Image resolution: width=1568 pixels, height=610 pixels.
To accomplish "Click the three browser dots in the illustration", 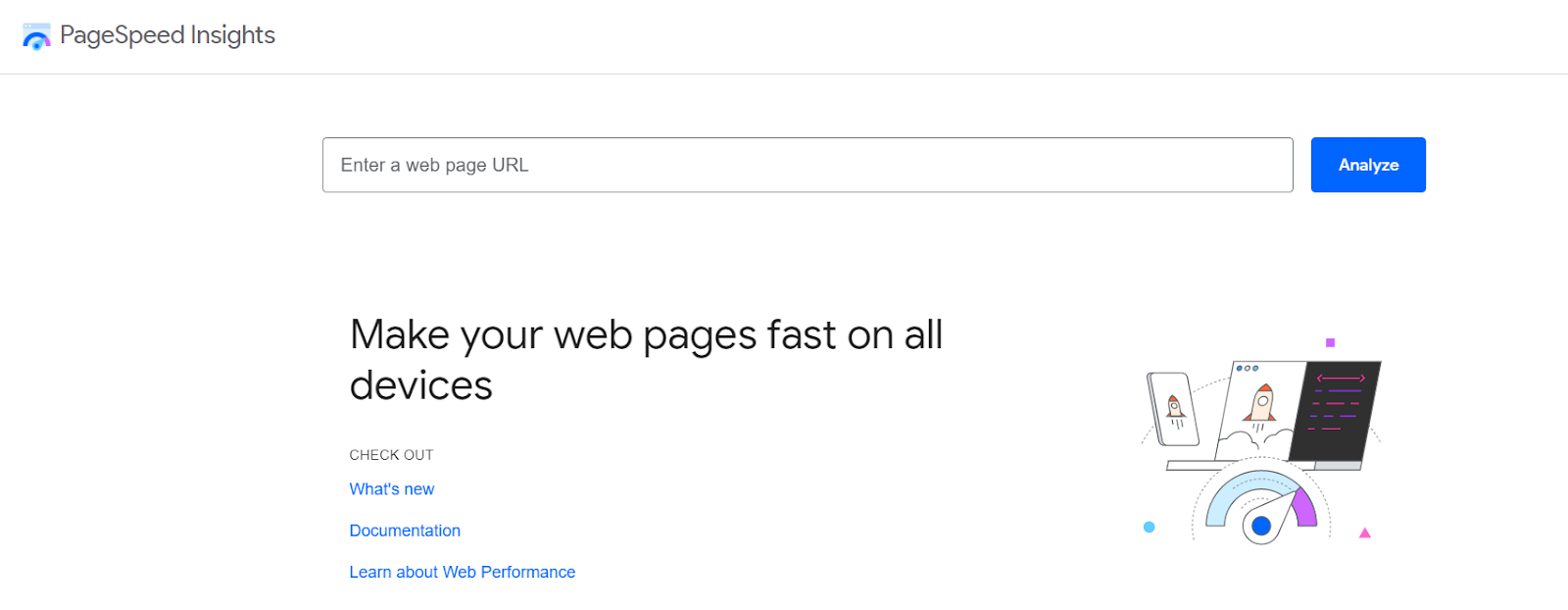I will point(1247,369).
